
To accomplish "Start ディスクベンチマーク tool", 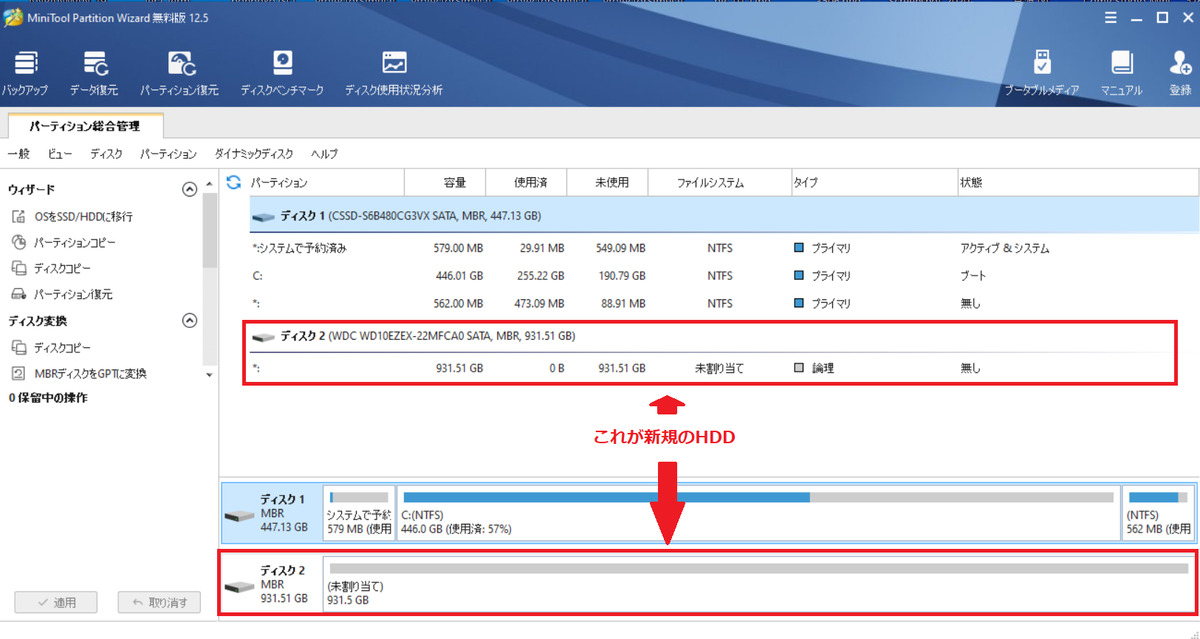I will (282, 73).
